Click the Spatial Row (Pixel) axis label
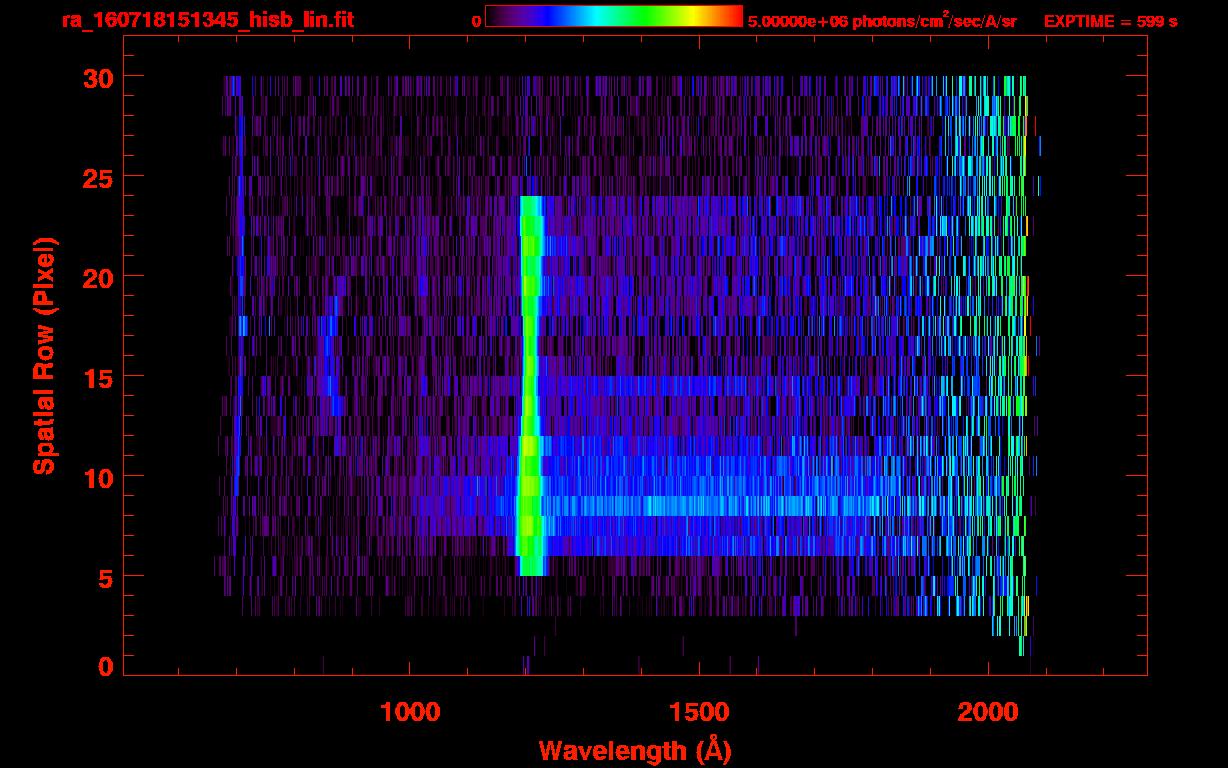The image size is (1228, 768). (43, 355)
